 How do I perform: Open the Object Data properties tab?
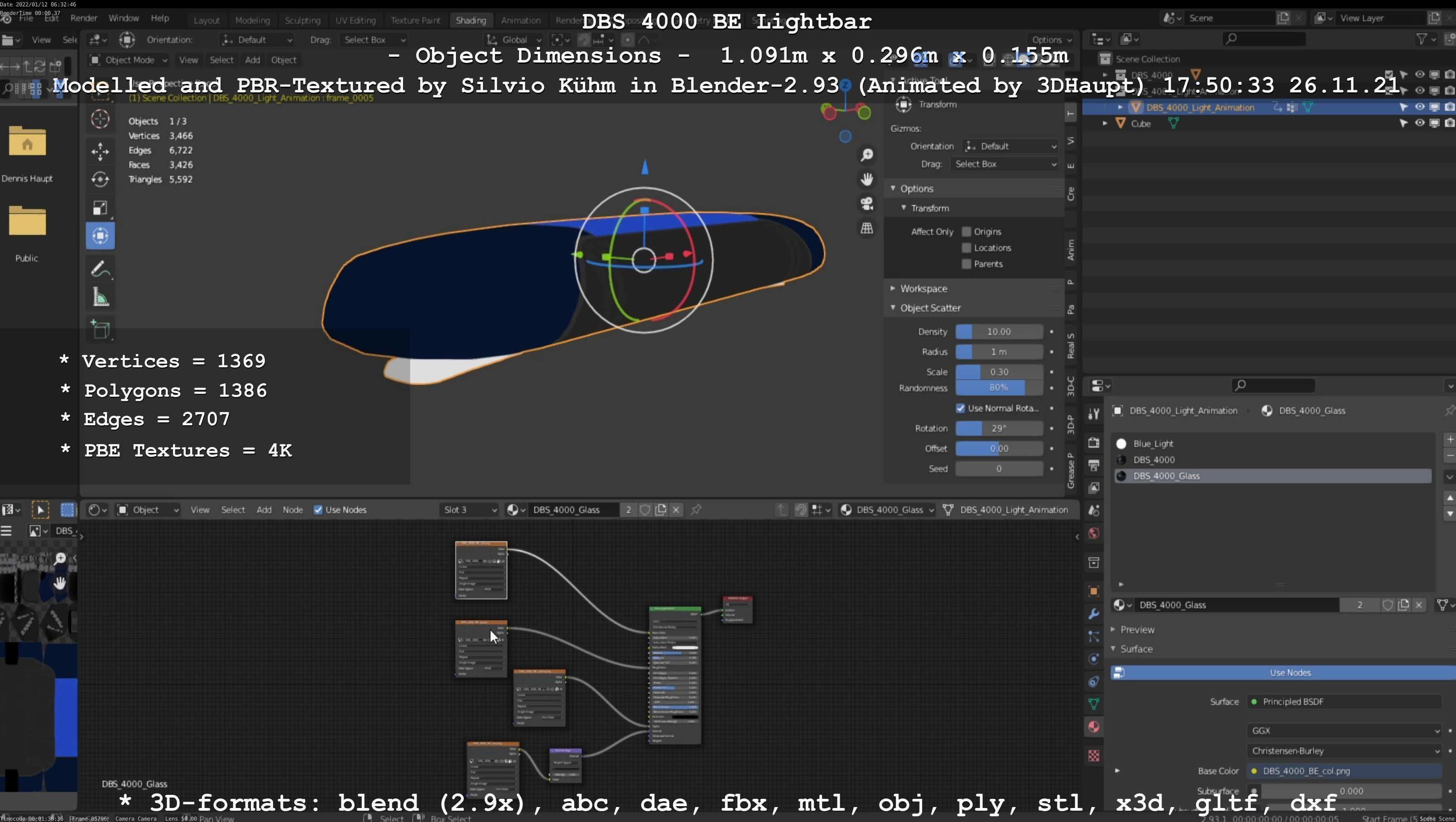[x=1094, y=704]
